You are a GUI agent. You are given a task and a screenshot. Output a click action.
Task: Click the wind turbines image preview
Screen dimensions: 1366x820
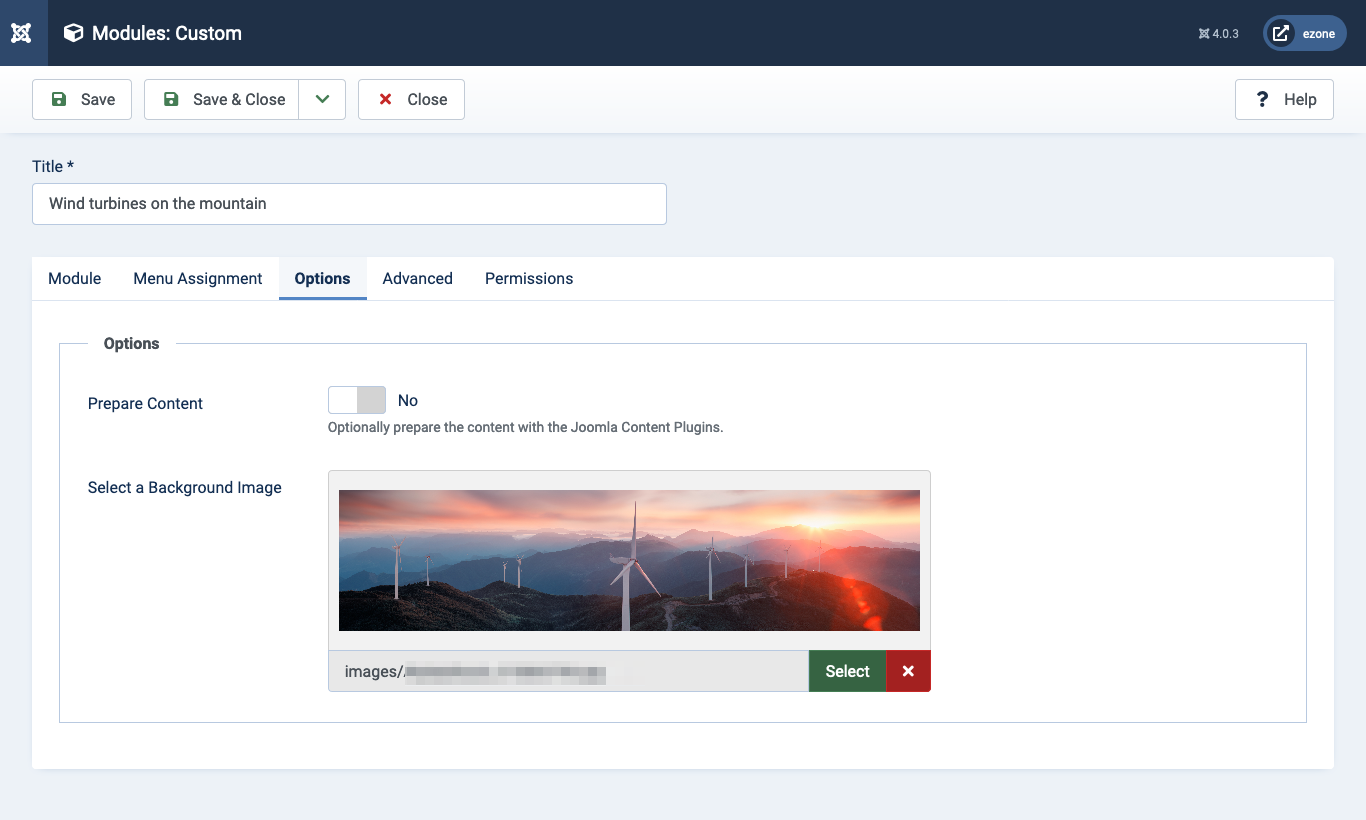629,559
